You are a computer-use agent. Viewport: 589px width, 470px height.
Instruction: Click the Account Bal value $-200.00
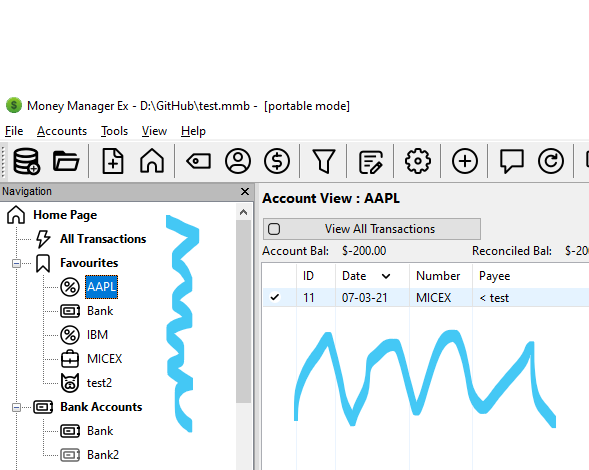point(364,251)
